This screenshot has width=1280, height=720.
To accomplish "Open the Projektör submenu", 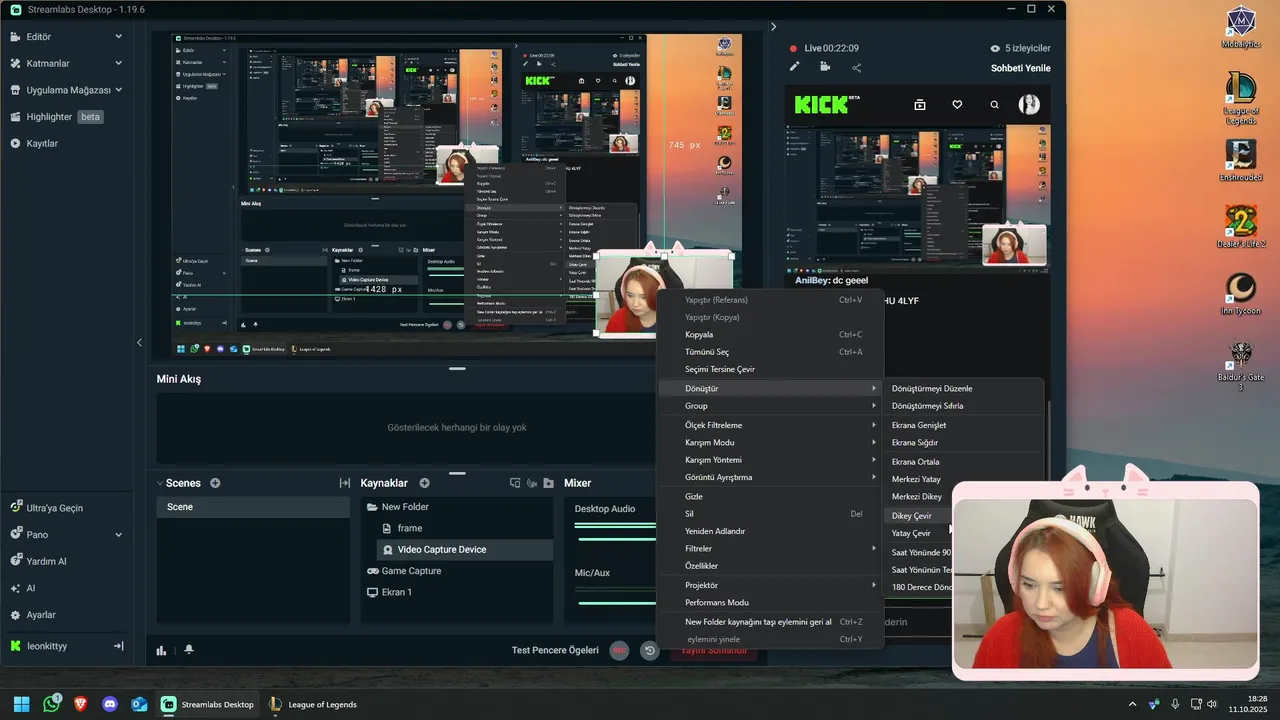I will pyautogui.click(x=770, y=585).
